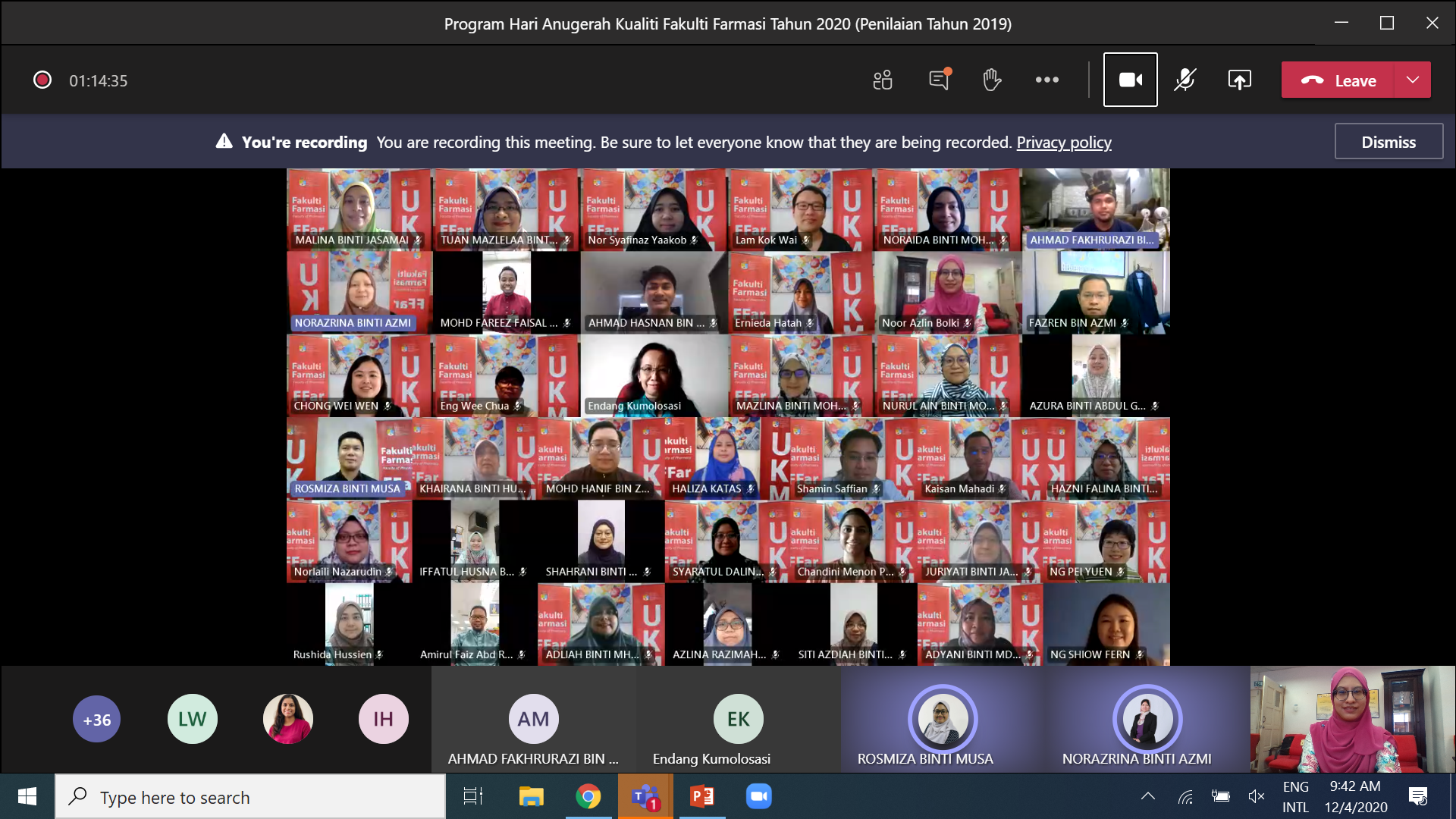
Task: Click the +36 overflow participants badge
Action: click(x=97, y=719)
